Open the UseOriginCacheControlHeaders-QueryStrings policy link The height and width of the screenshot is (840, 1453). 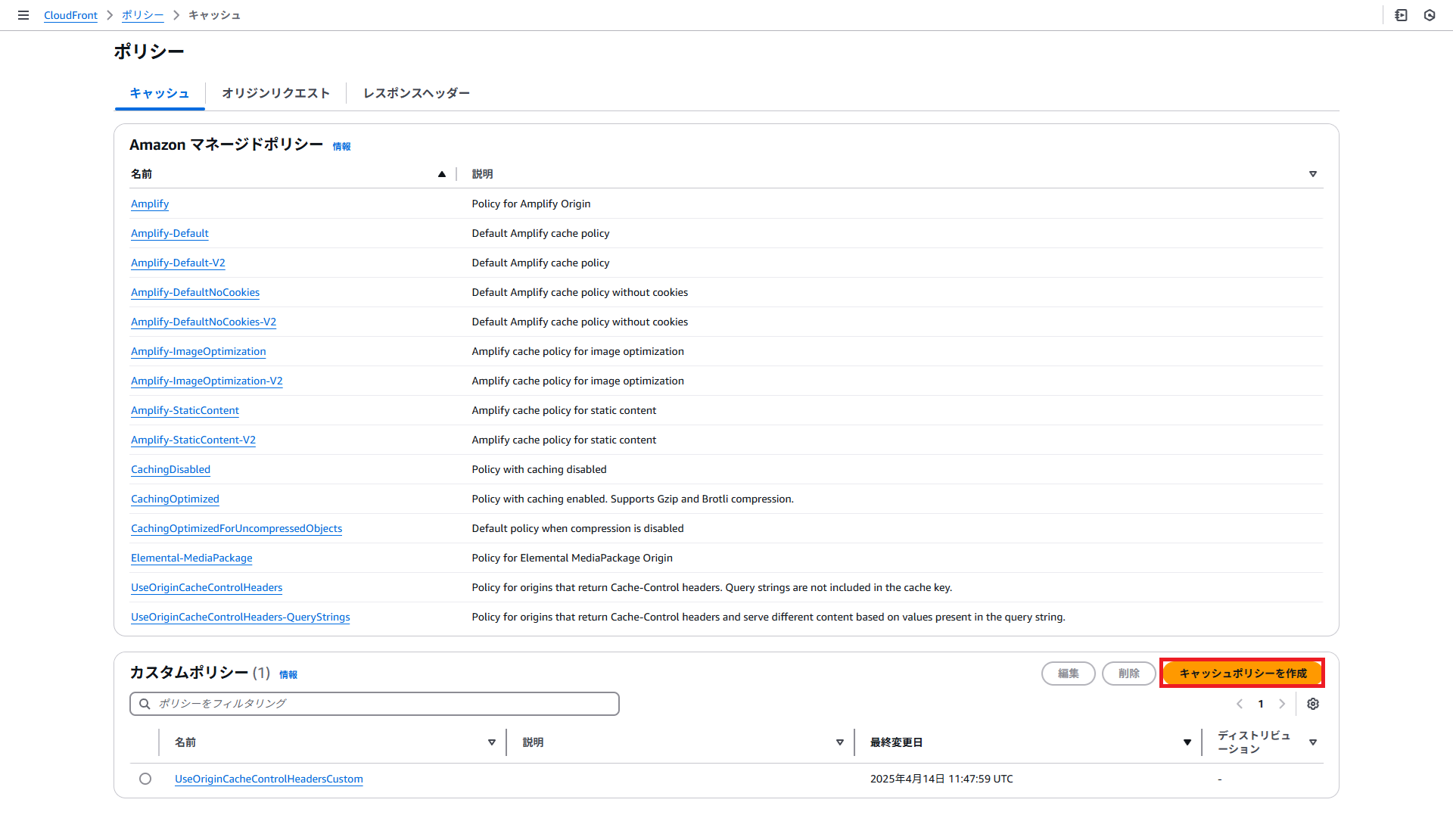pos(241,617)
